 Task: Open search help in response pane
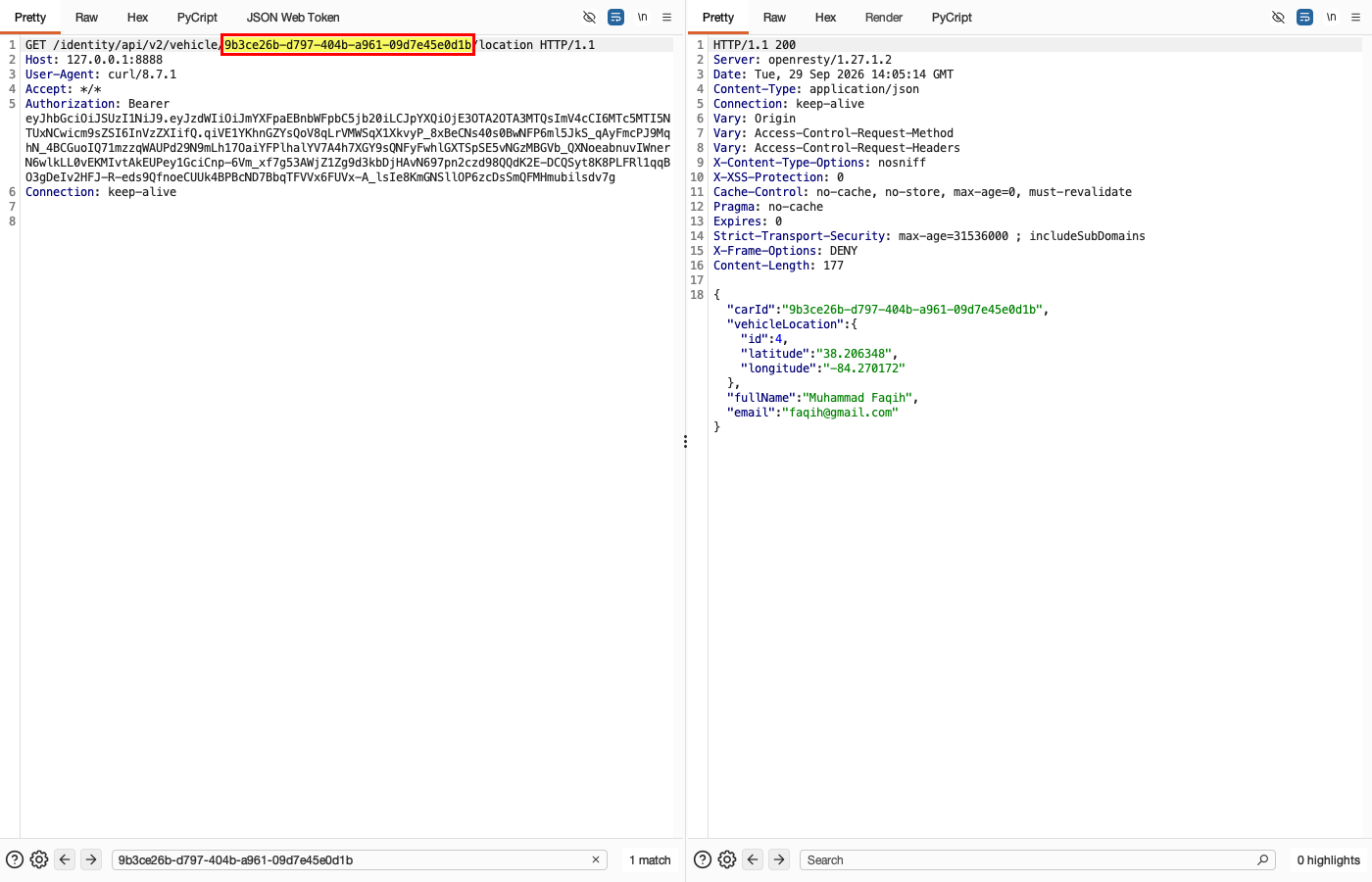[703, 859]
